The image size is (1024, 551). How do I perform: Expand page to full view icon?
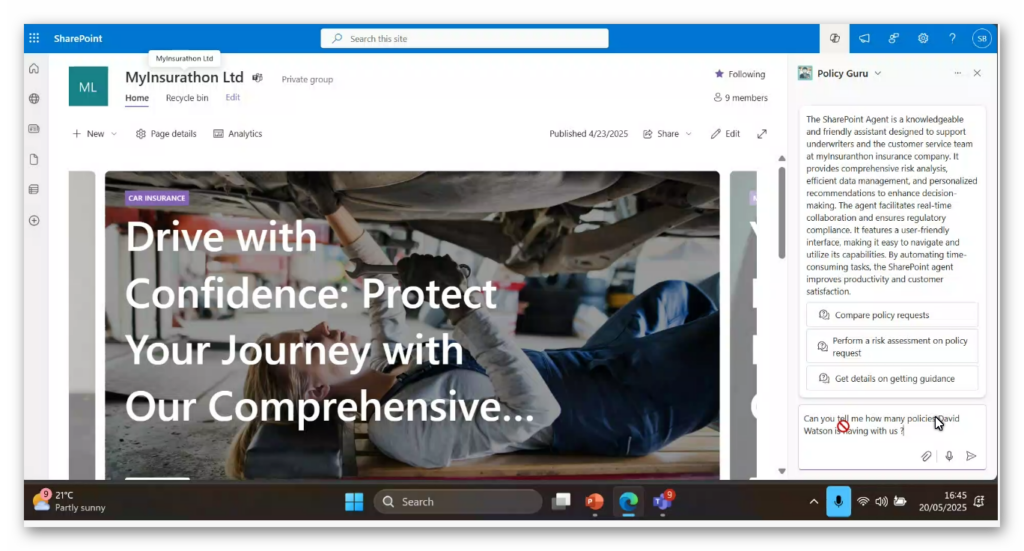point(762,134)
